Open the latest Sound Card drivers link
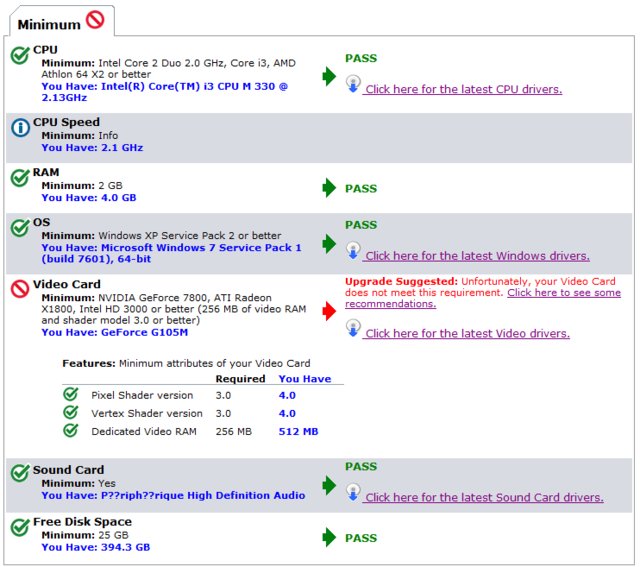Viewport: 640px width, 567px height. pyautogui.click(x=484, y=498)
